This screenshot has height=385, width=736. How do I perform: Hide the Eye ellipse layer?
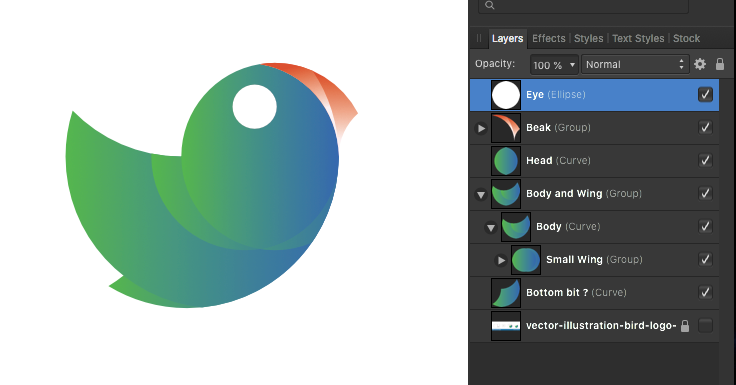coord(705,94)
